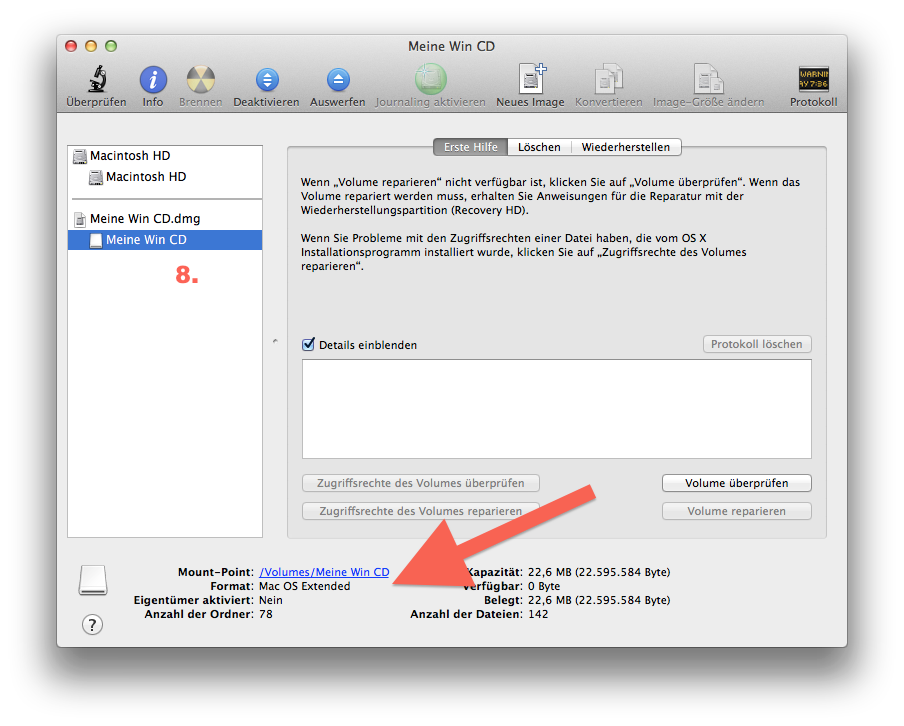Click the 'Anzahl der Dateien: 142' value
Image resolution: width=904 pixels, height=726 pixels.
click(538, 614)
